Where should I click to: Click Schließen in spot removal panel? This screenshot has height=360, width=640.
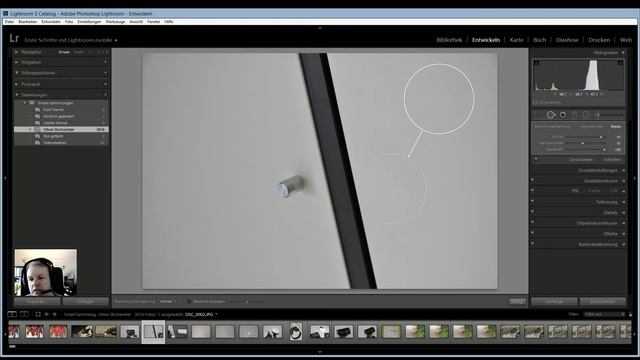pos(612,160)
